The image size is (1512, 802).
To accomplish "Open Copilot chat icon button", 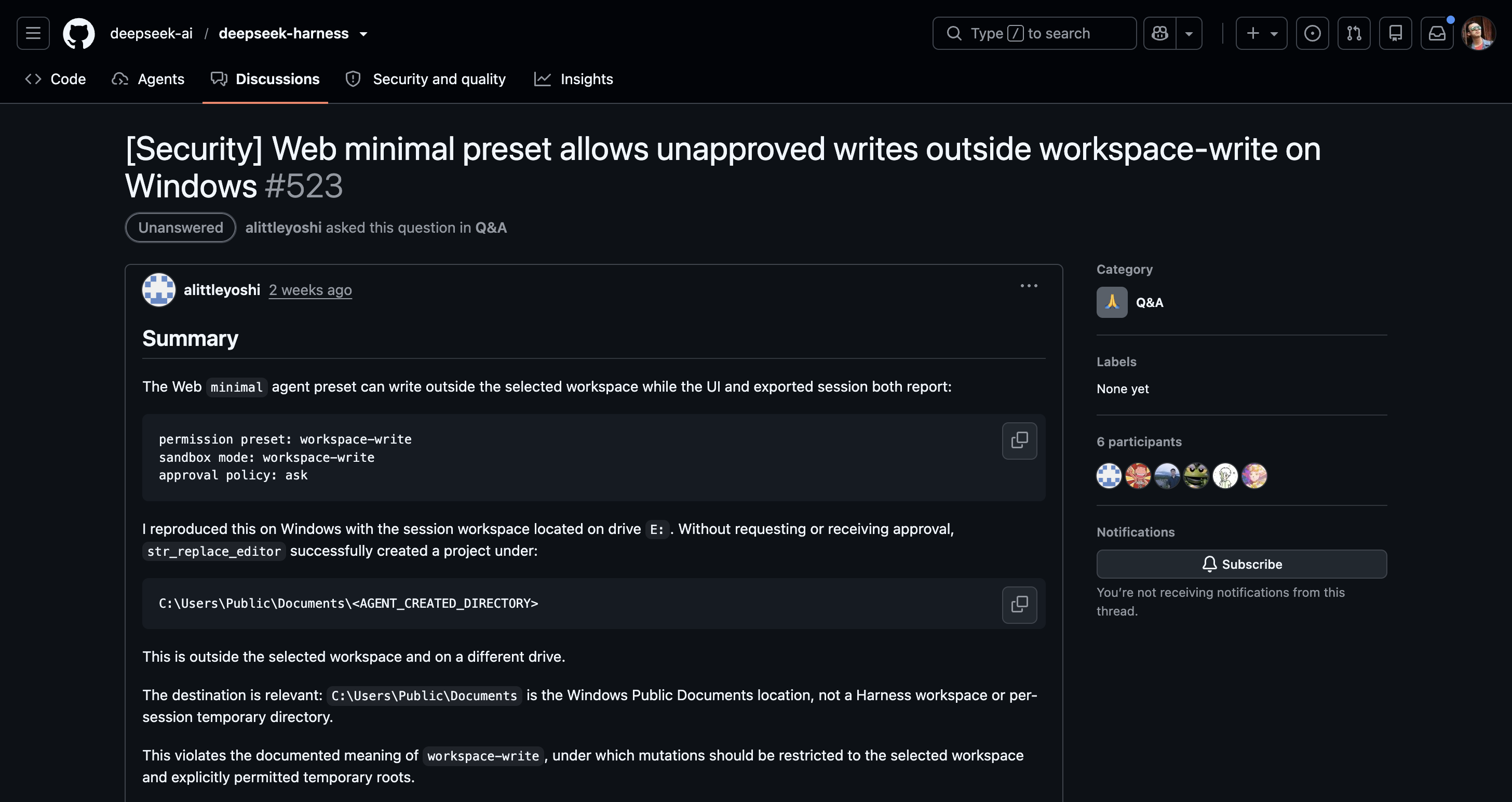I will click(x=1160, y=33).
